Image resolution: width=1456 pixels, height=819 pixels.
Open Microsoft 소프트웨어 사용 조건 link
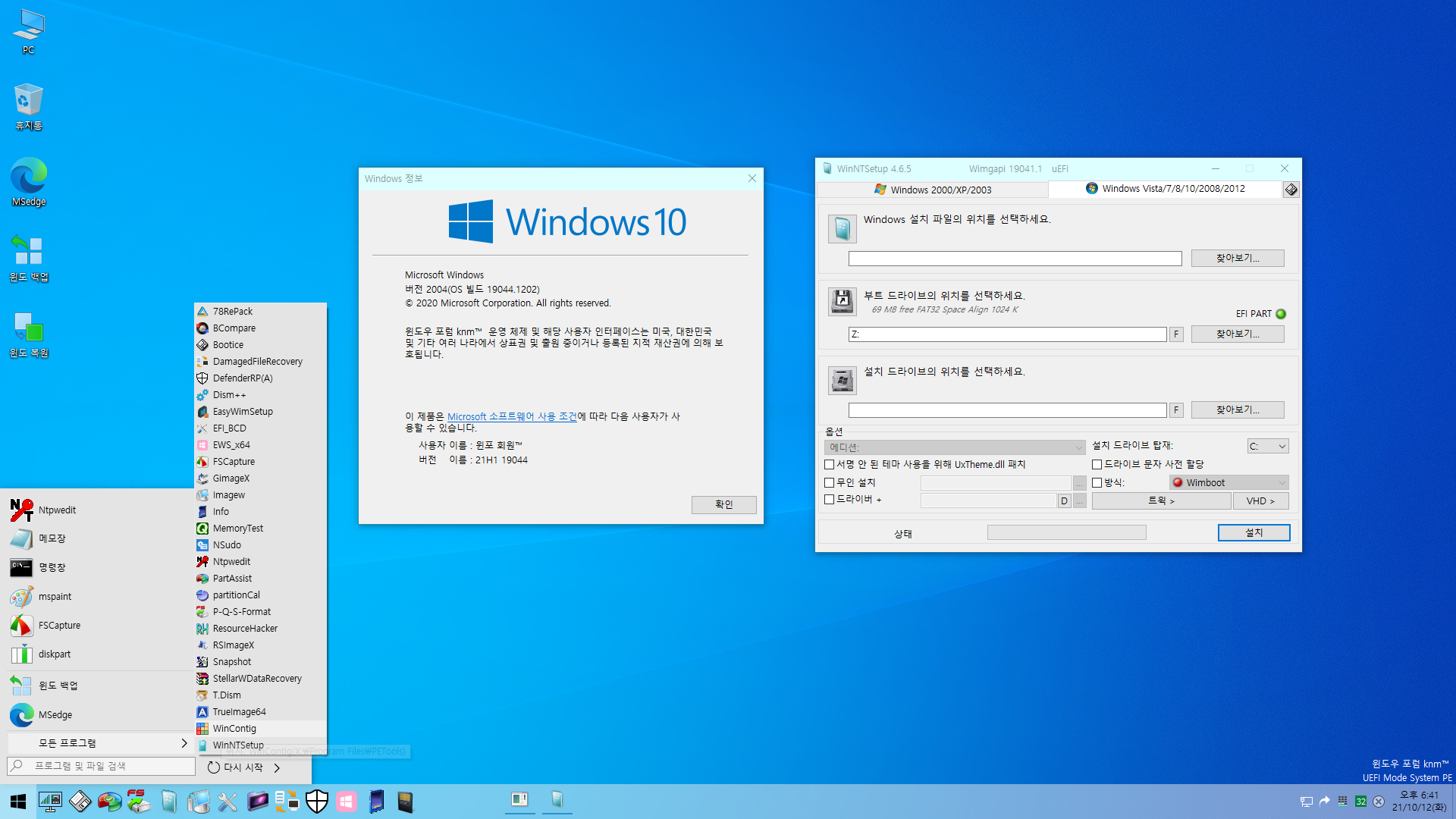(x=512, y=416)
